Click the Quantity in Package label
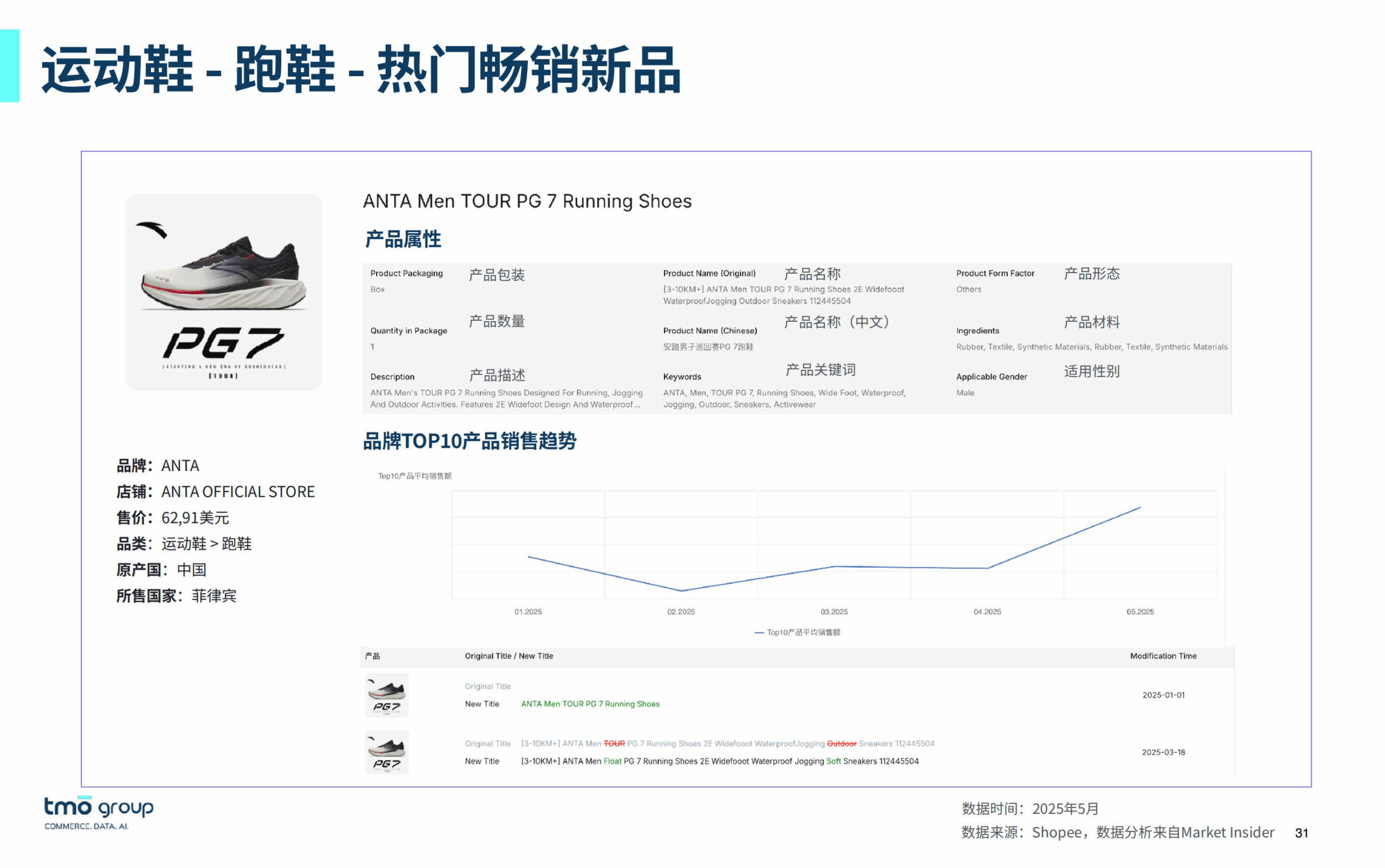 409,330
